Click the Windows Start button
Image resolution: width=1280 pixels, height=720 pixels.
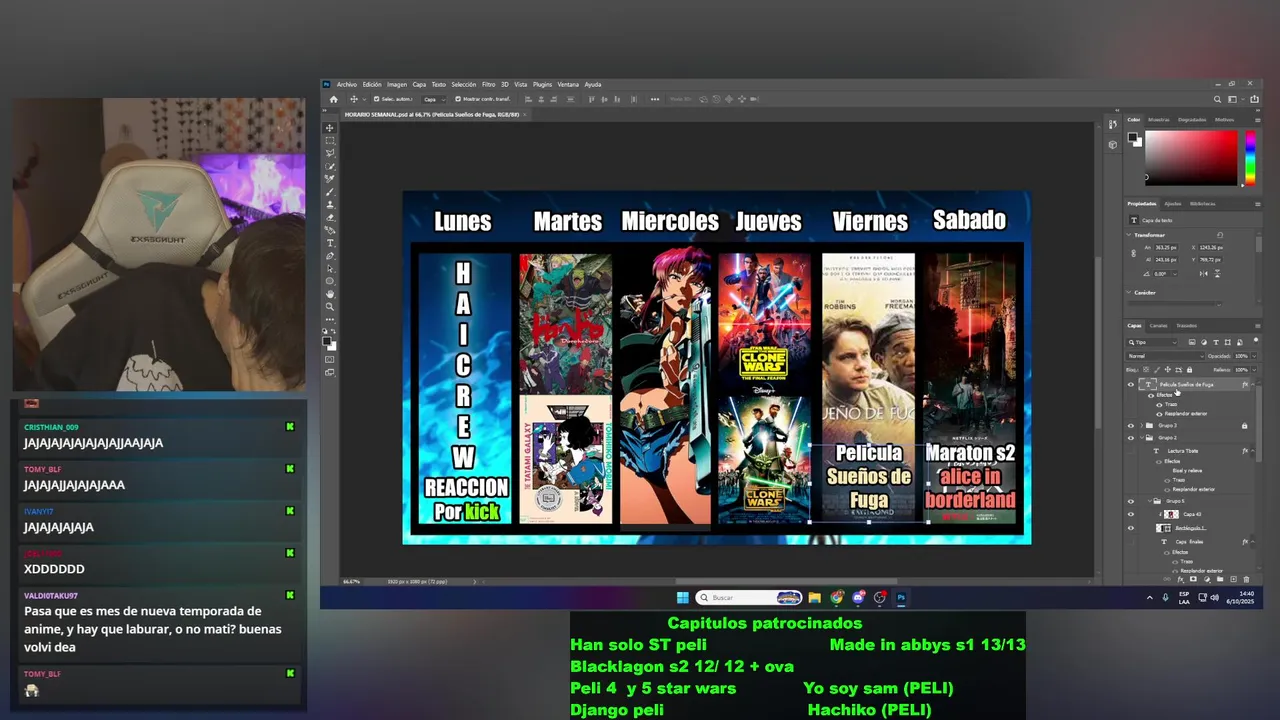(683, 597)
